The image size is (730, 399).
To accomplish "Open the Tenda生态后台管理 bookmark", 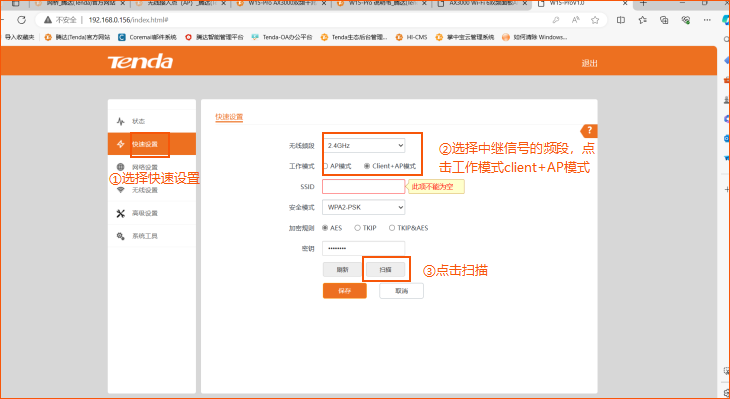I will pyautogui.click(x=354, y=37).
